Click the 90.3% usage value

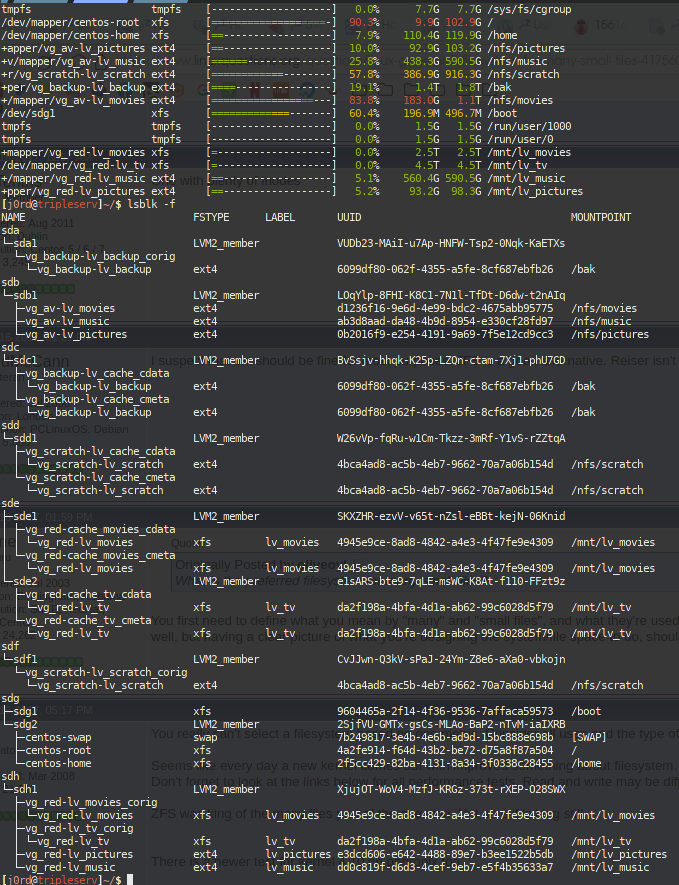pyautogui.click(x=364, y=23)
